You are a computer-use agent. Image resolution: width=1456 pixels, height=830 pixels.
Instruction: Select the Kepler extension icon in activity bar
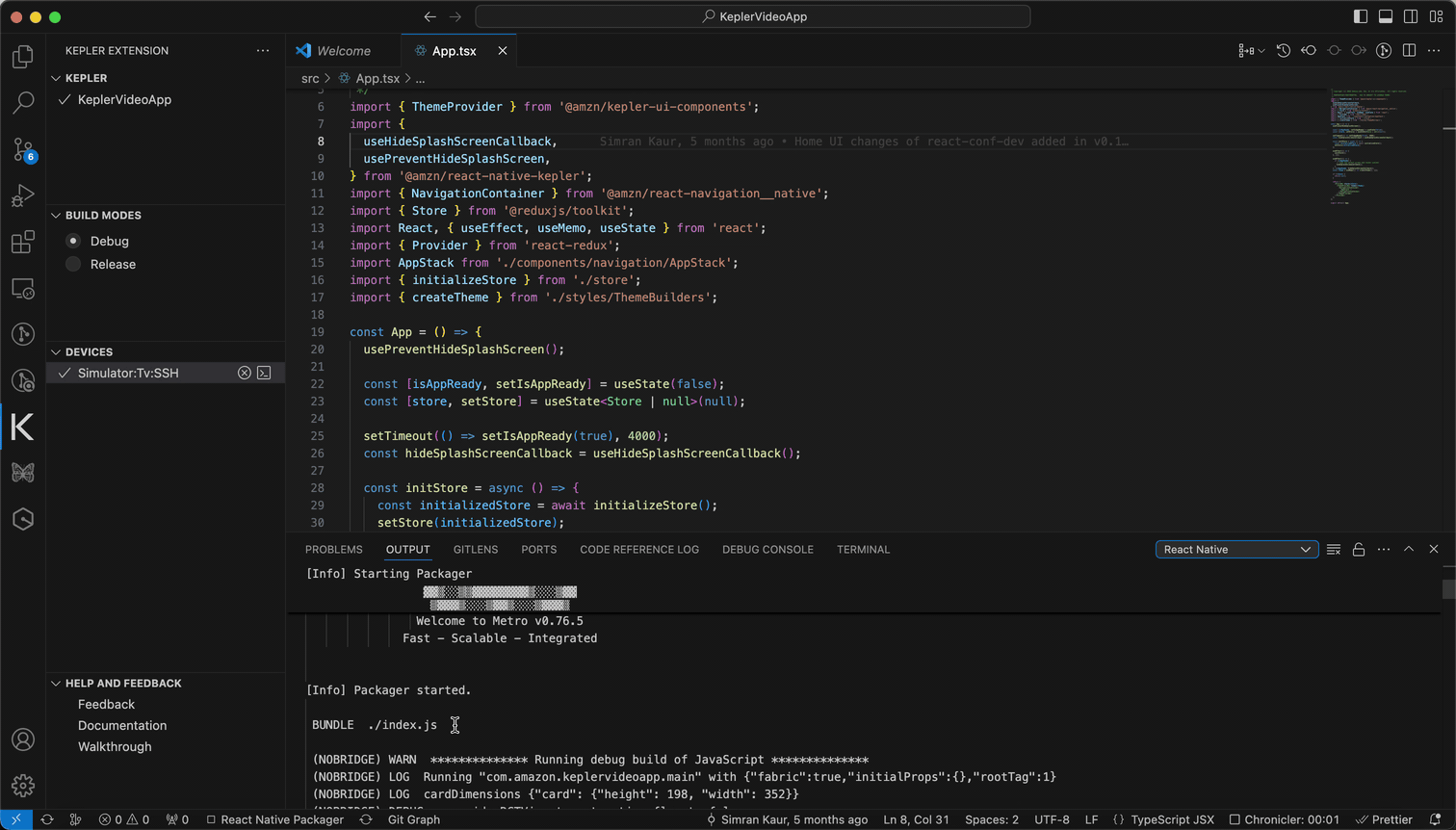(22, 428)
